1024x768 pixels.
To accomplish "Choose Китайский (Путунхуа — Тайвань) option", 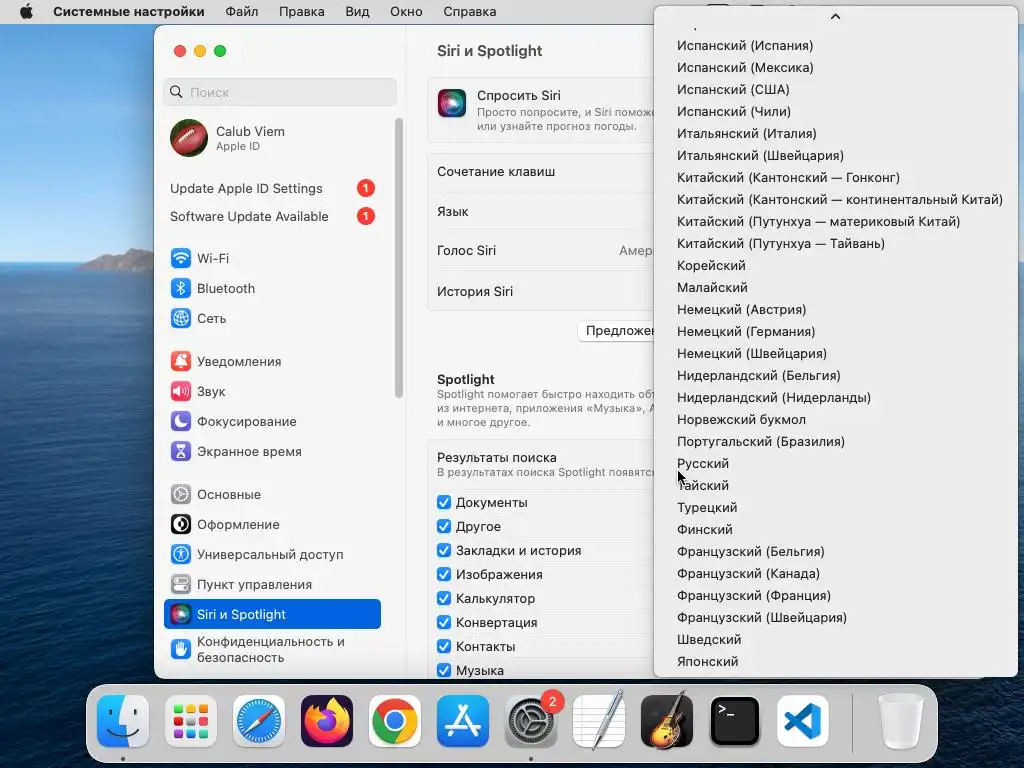I will tap(835, 243).
